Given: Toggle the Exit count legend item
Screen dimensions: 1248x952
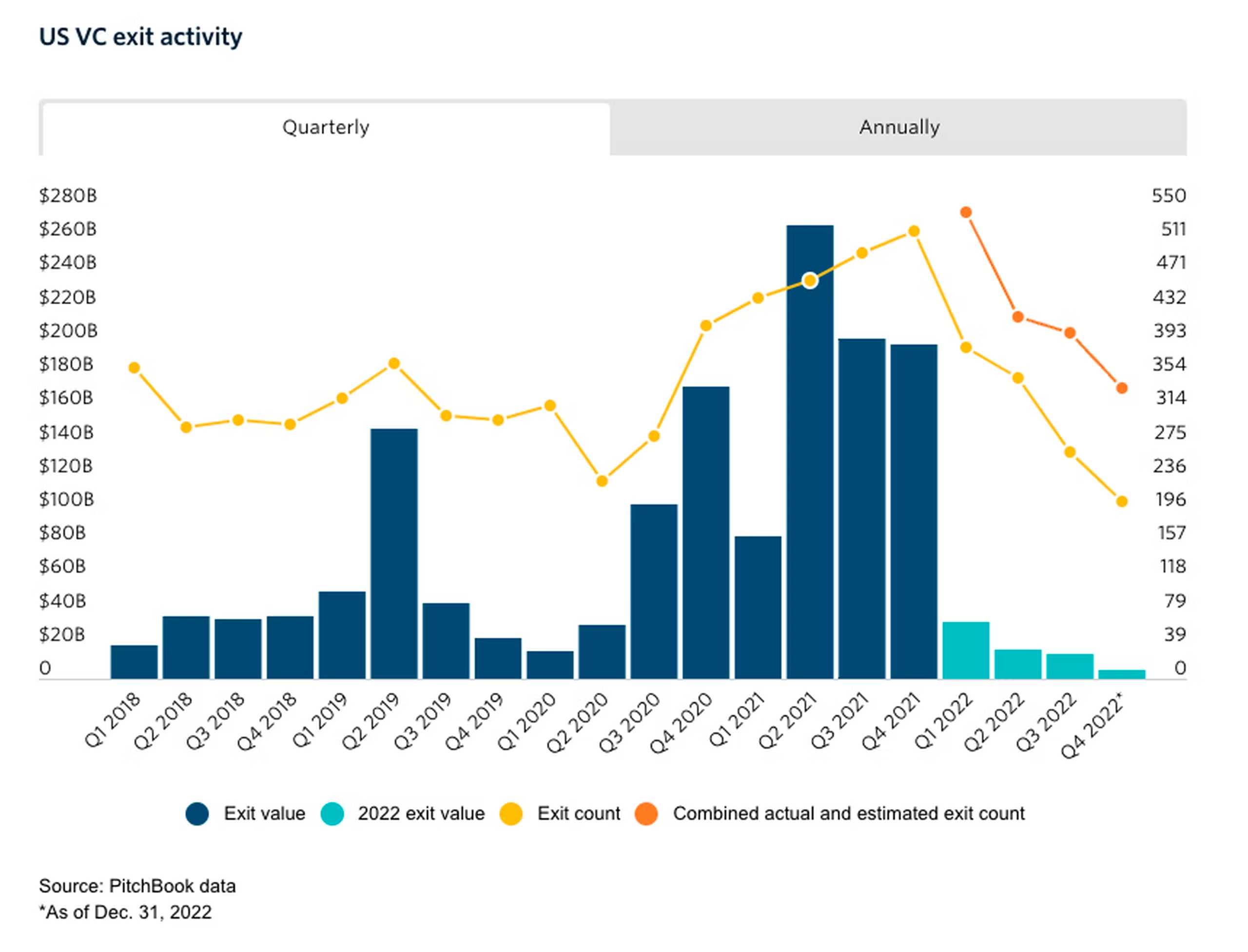Looking at the screenshot, I should (x=578, y=813).
